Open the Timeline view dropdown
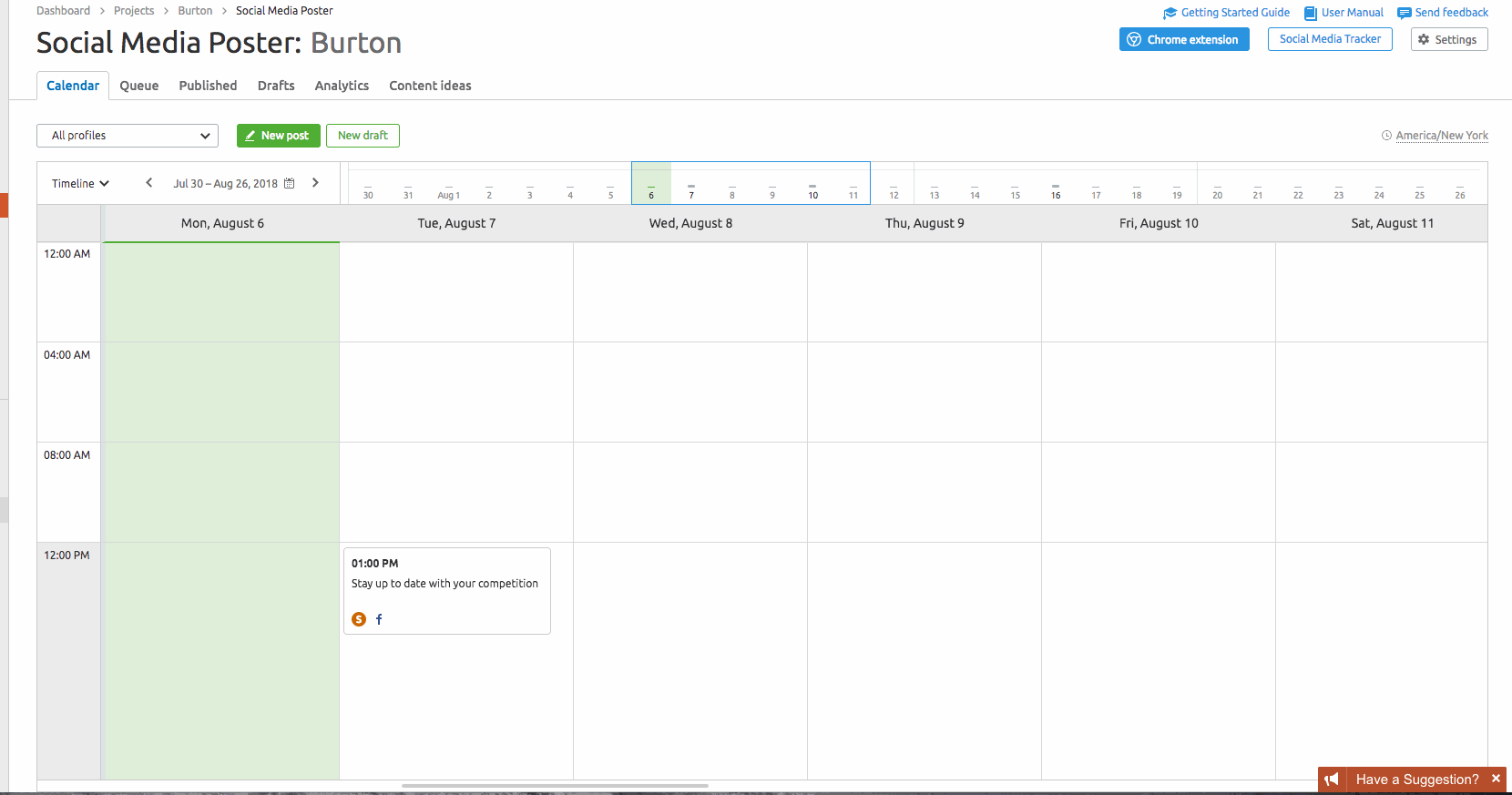The height and width of the screenshot is (795, 1512). pos(80,183)
